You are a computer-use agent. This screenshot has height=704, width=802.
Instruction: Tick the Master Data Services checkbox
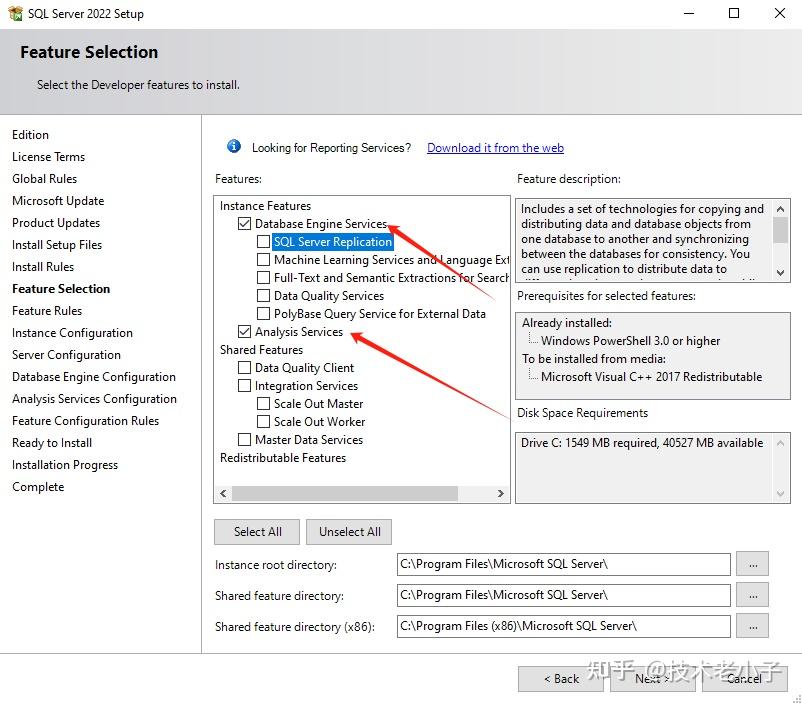click(x=245, y=440)
